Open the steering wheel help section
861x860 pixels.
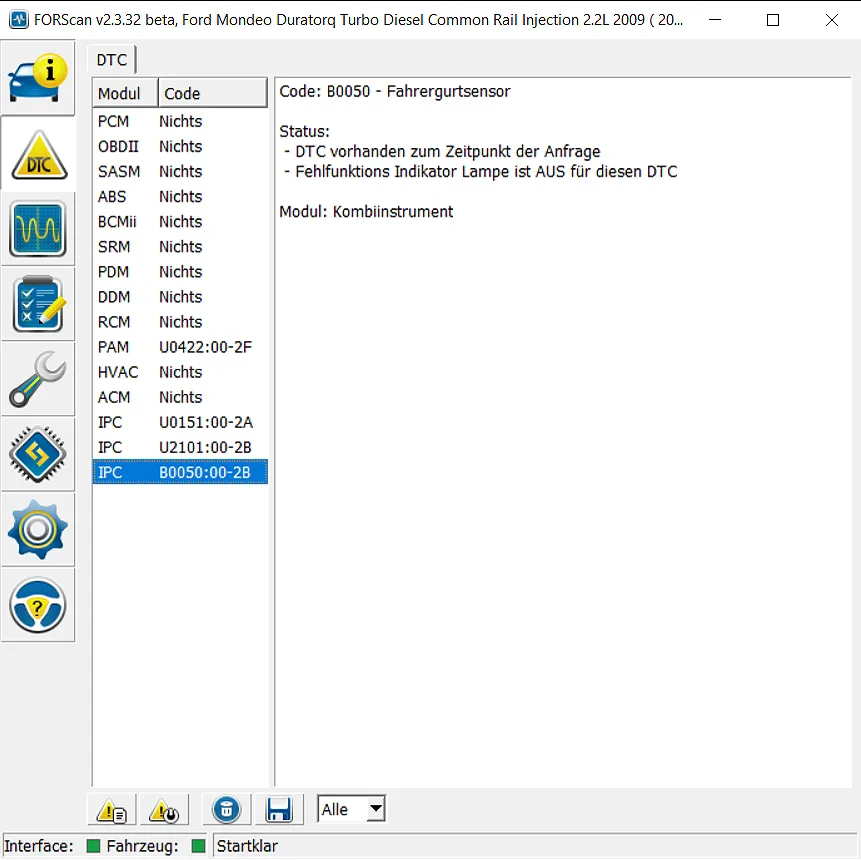click(x=38, y=604)
